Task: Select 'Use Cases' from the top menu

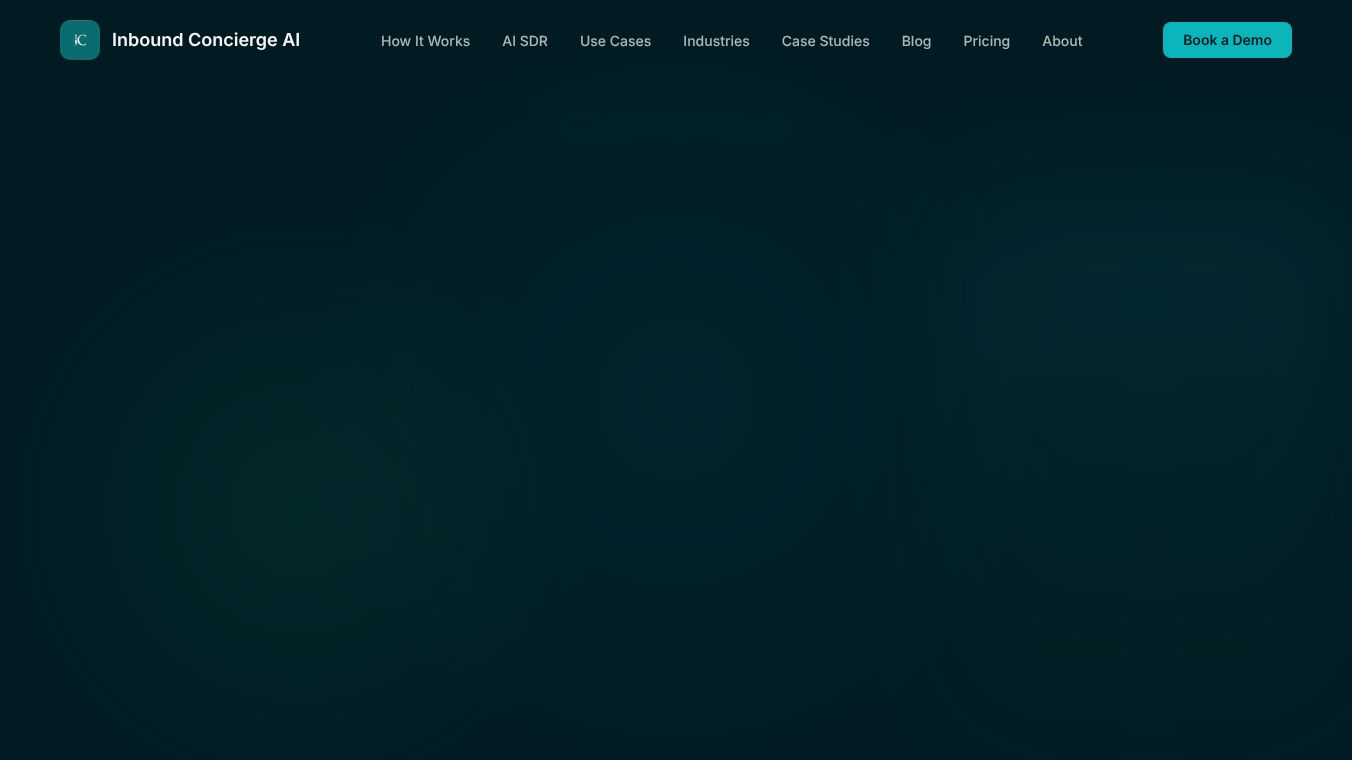Action: 615,41
